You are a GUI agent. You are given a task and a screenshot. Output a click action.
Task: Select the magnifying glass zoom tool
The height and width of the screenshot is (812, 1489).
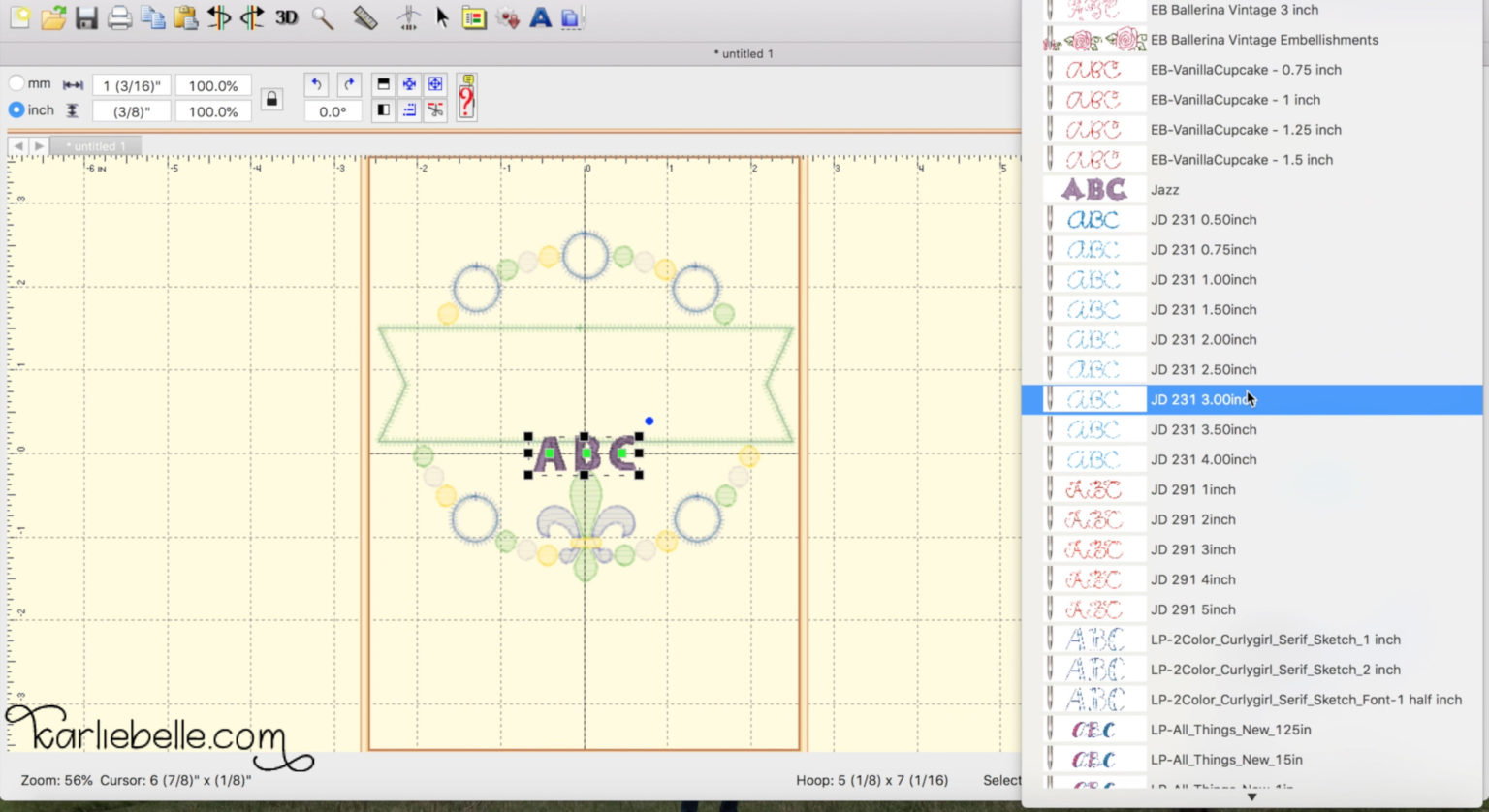coord(322,17)
